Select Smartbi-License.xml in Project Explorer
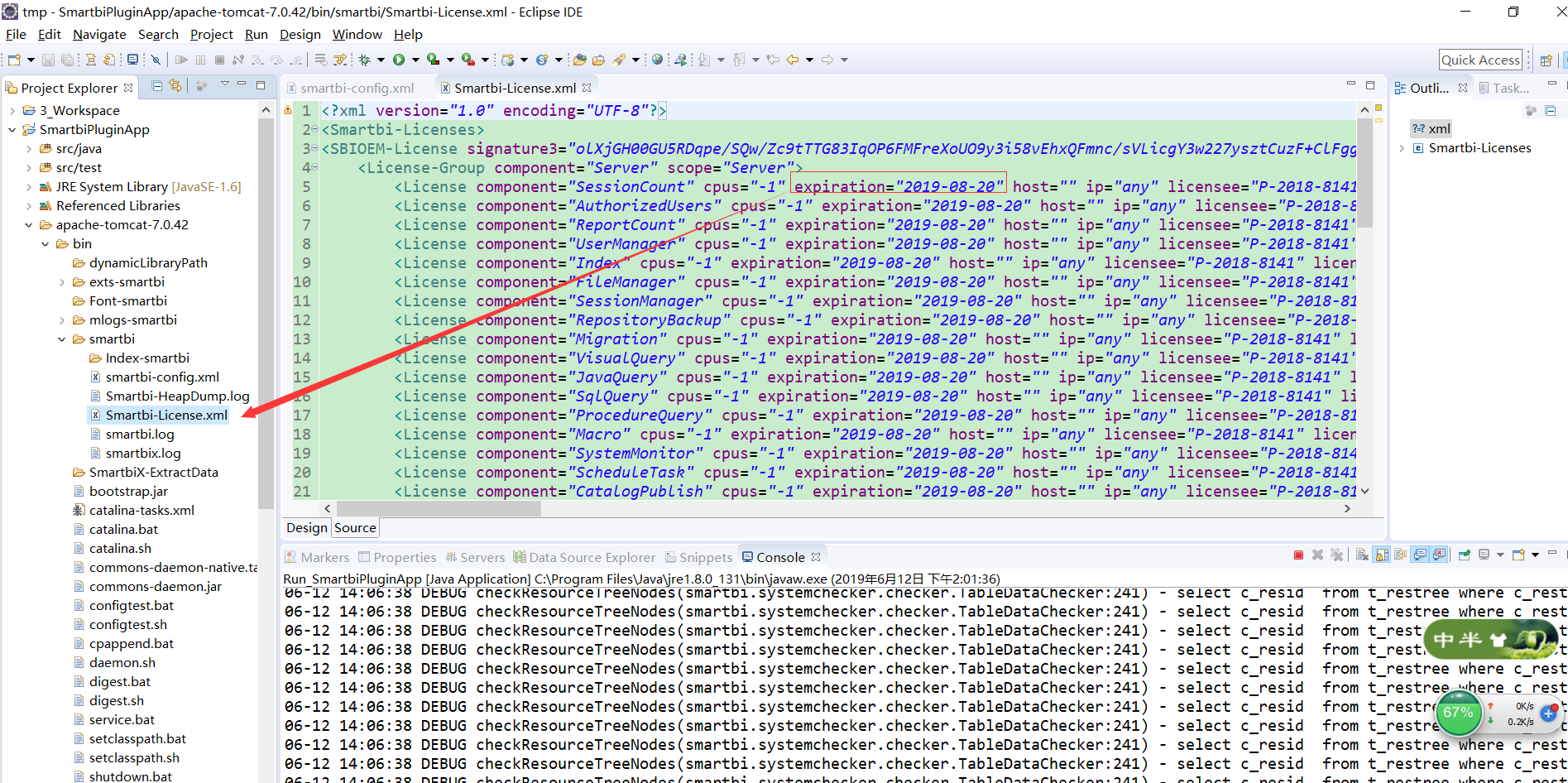Screen dimensions: 1568x783 [x=166, y=415]
